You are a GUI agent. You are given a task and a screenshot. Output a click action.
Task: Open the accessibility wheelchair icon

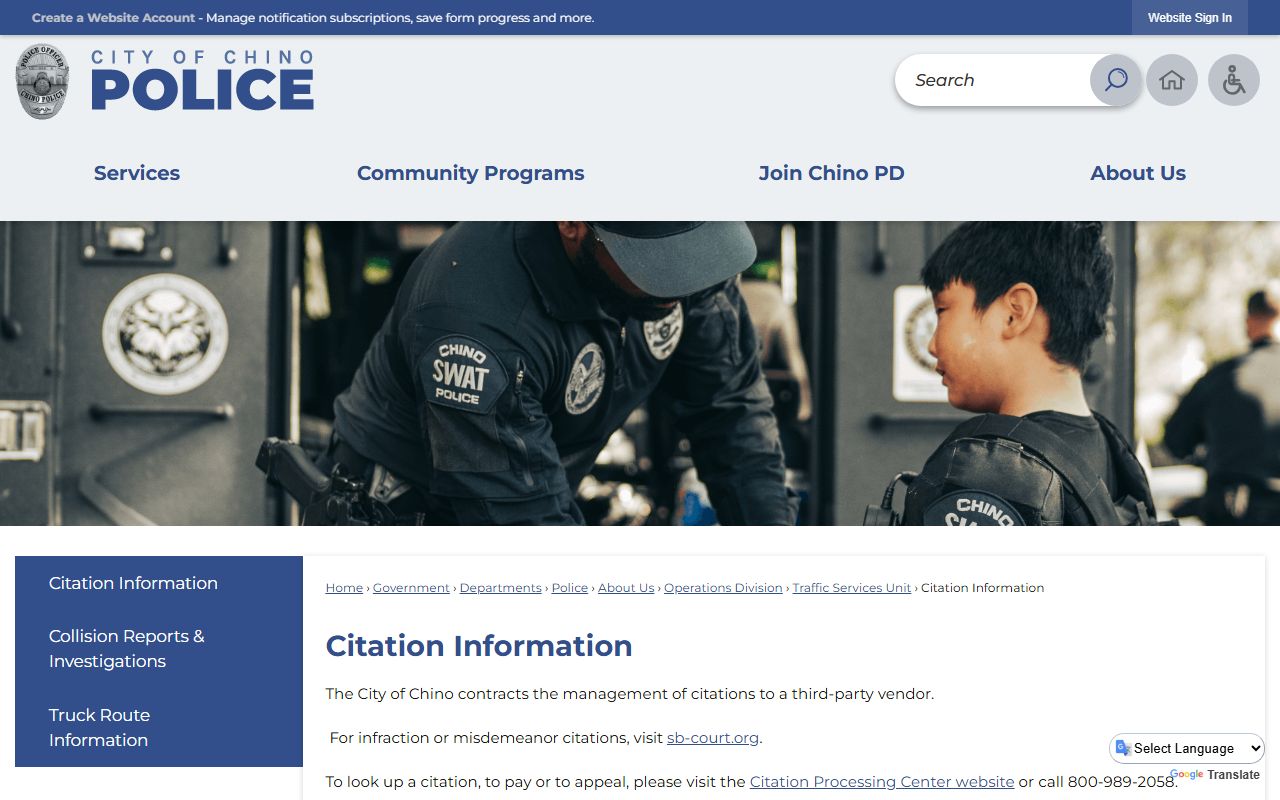pyautogui.click(x=1233, y=80)
